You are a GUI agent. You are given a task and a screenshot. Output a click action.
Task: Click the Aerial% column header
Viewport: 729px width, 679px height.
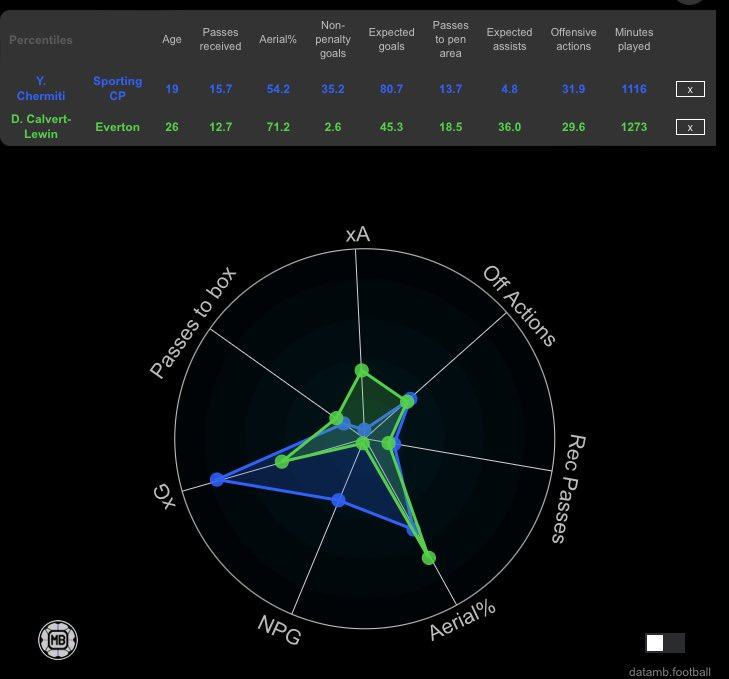click(278, 40)
